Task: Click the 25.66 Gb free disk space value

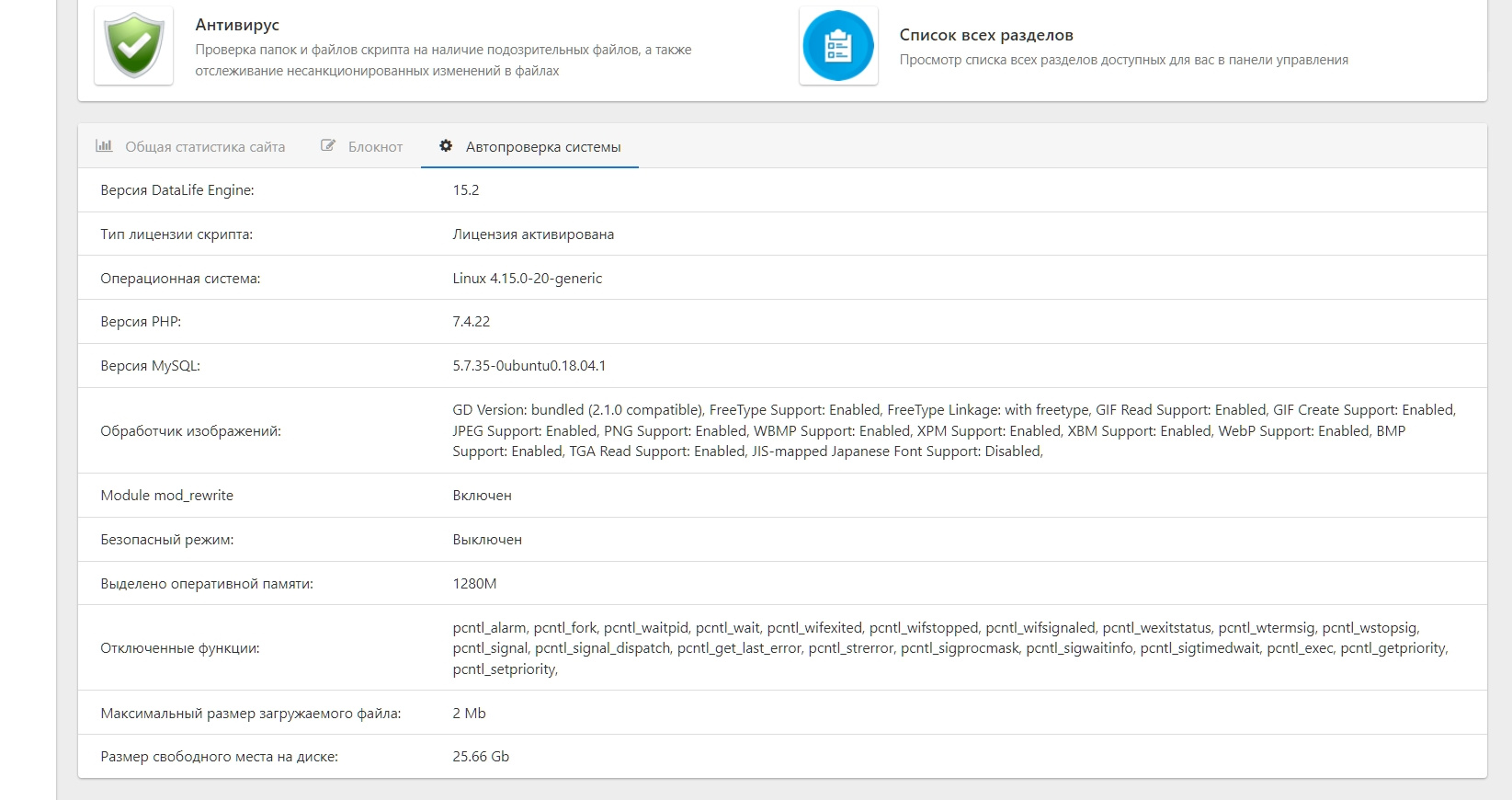Action: 481,757
